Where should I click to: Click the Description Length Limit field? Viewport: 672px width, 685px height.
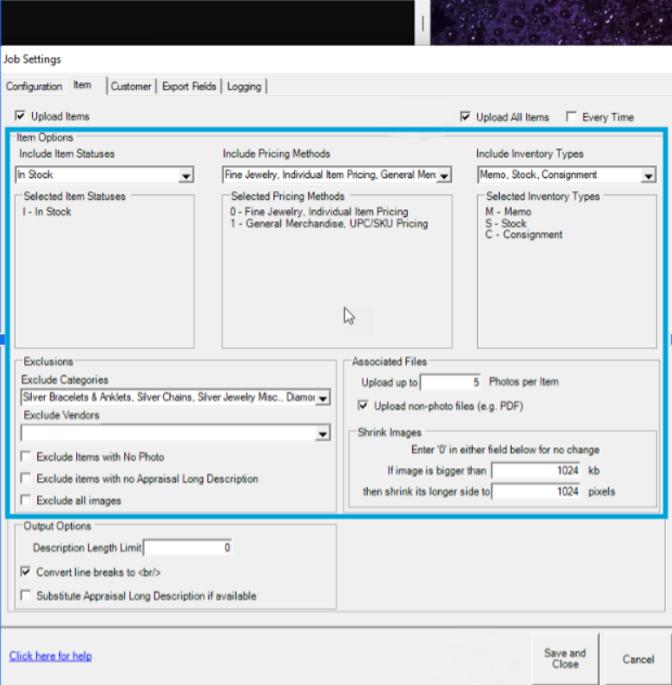(x=190, y=548)
